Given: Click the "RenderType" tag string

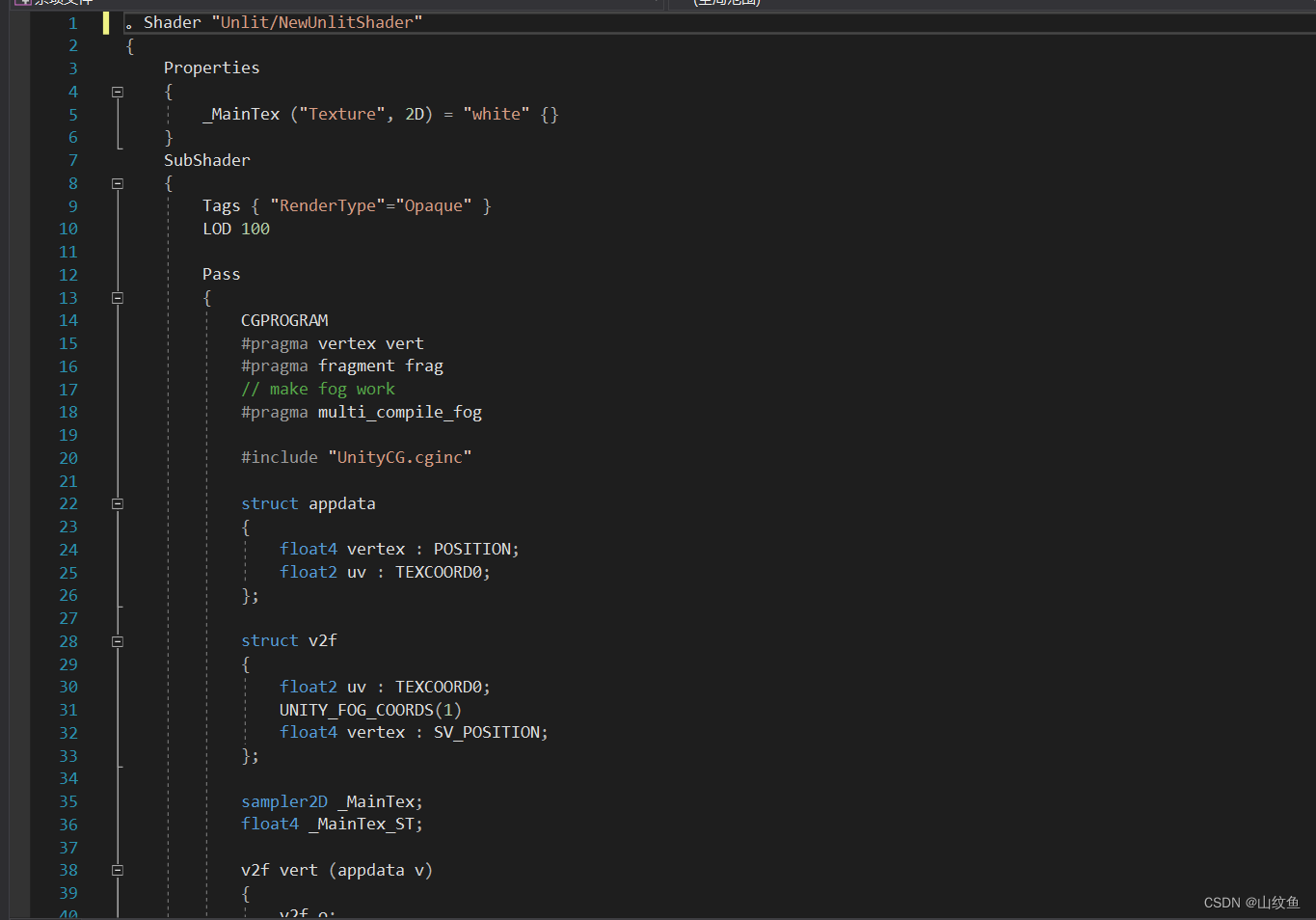Looking at the screenshot, I should 327,205.
